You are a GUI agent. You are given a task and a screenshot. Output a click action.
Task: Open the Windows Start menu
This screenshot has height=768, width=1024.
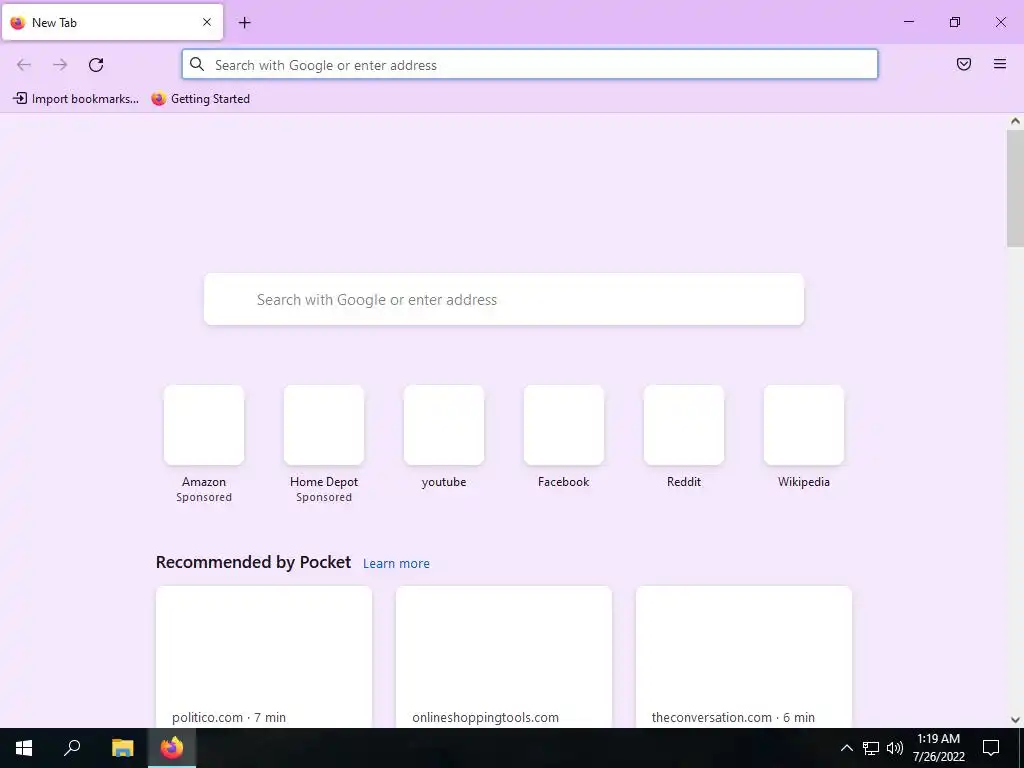click(x=24, y=748)
